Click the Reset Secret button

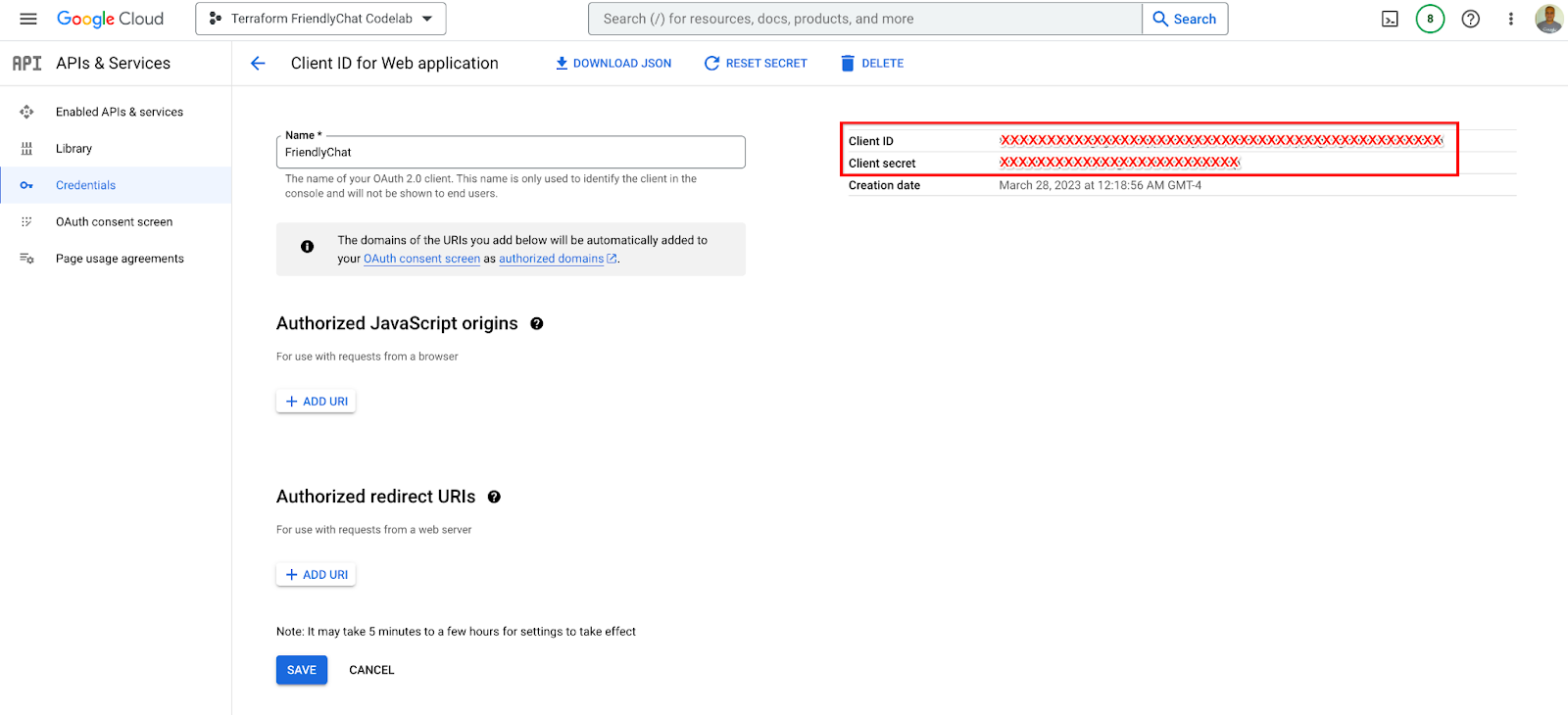756,64
